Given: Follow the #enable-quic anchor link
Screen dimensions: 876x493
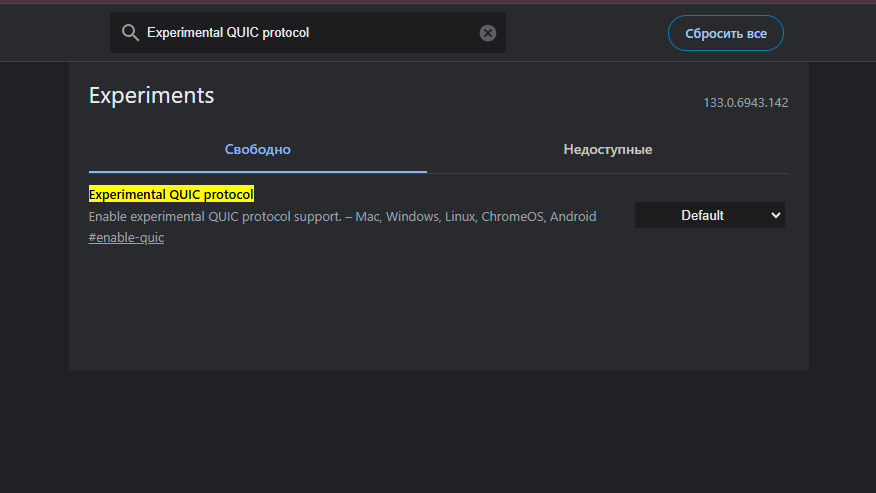Looking at the screenshot, I should (126, 238).
